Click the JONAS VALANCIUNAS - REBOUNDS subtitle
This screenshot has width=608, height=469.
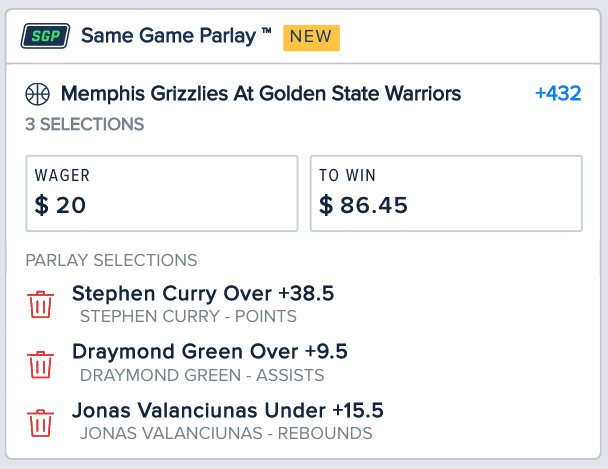pos(226,433)
